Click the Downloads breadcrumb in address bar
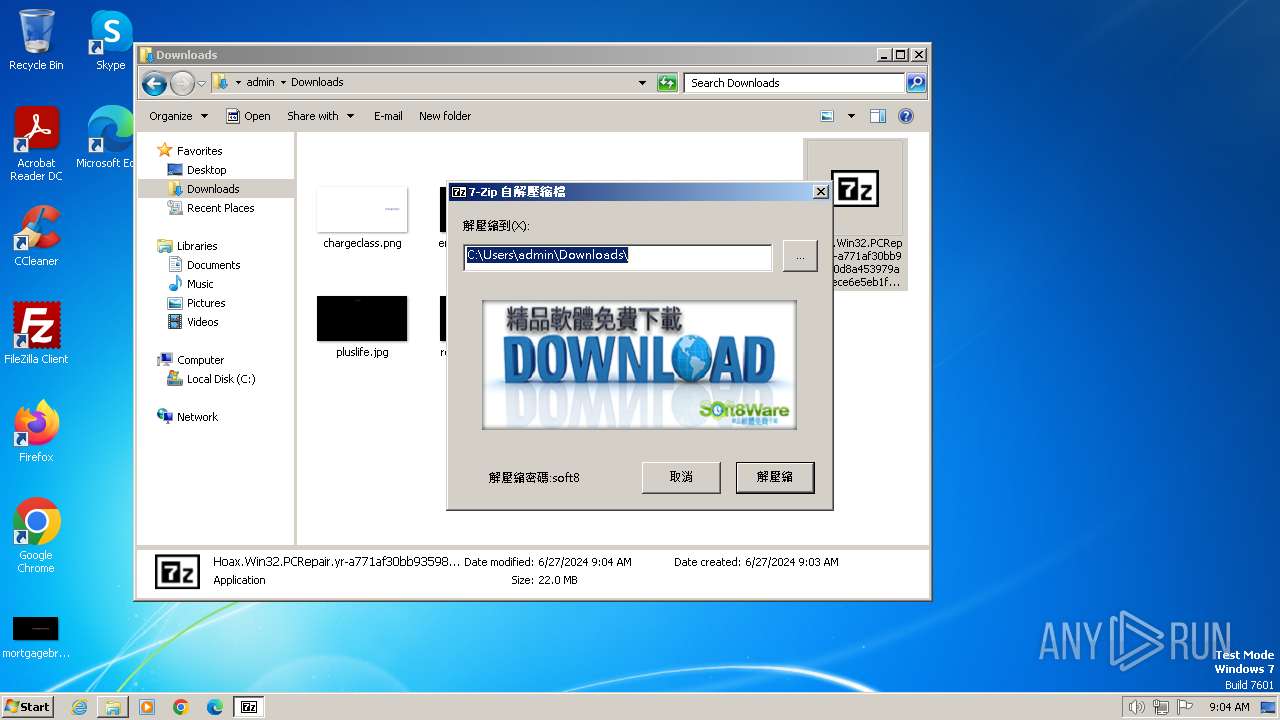Viewport: 1280px width, 720px height. click(317, 83)
